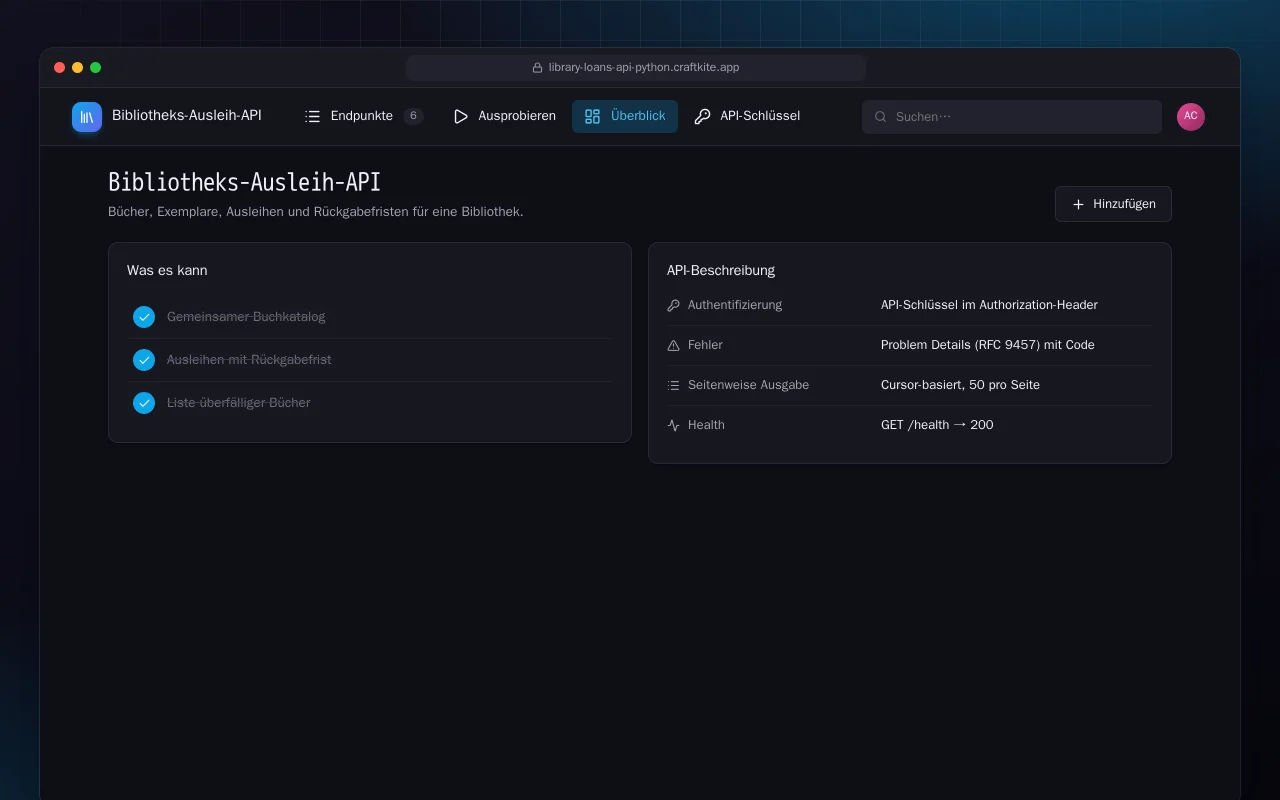The image size is (1280, 800).
Task: Click the Hinzufügen button
Action: tap(1113, 204)
